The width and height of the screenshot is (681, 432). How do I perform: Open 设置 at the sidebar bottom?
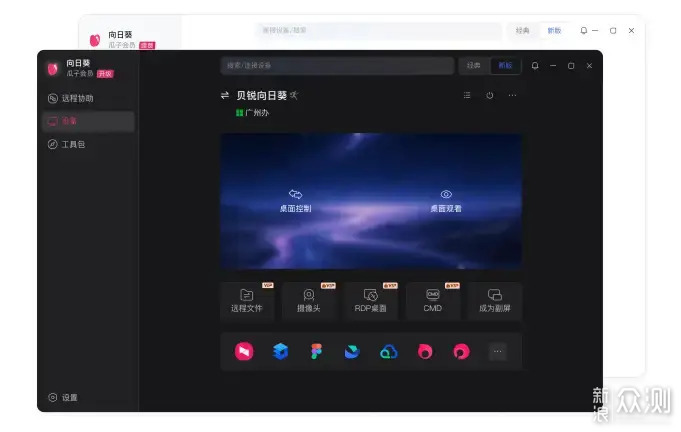[x=63, y=397]
